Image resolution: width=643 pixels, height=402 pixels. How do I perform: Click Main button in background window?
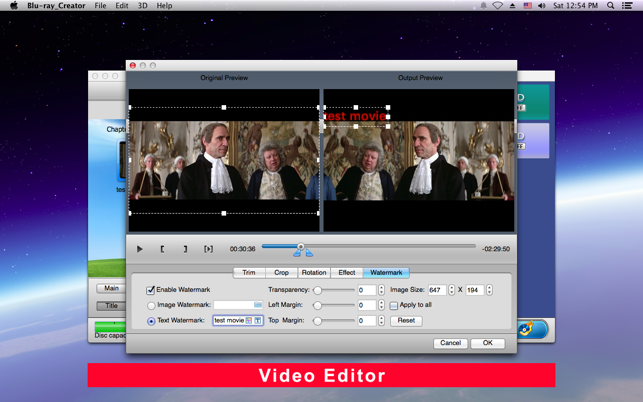point(111,288)
